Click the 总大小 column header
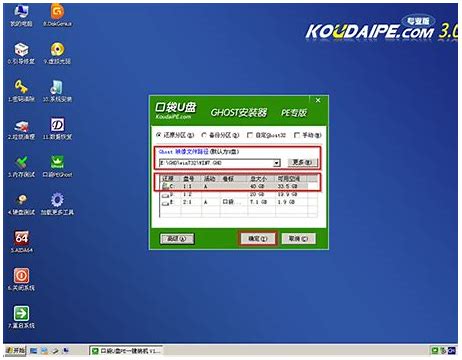The width and height of the screenshot is (462, 360). (x=262, y=179)
